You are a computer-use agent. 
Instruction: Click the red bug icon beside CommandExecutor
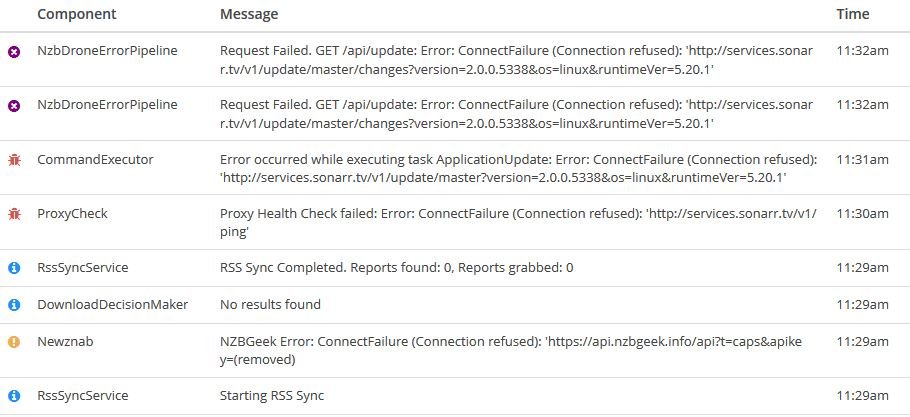pyautogui.click(x=14, y=160)
